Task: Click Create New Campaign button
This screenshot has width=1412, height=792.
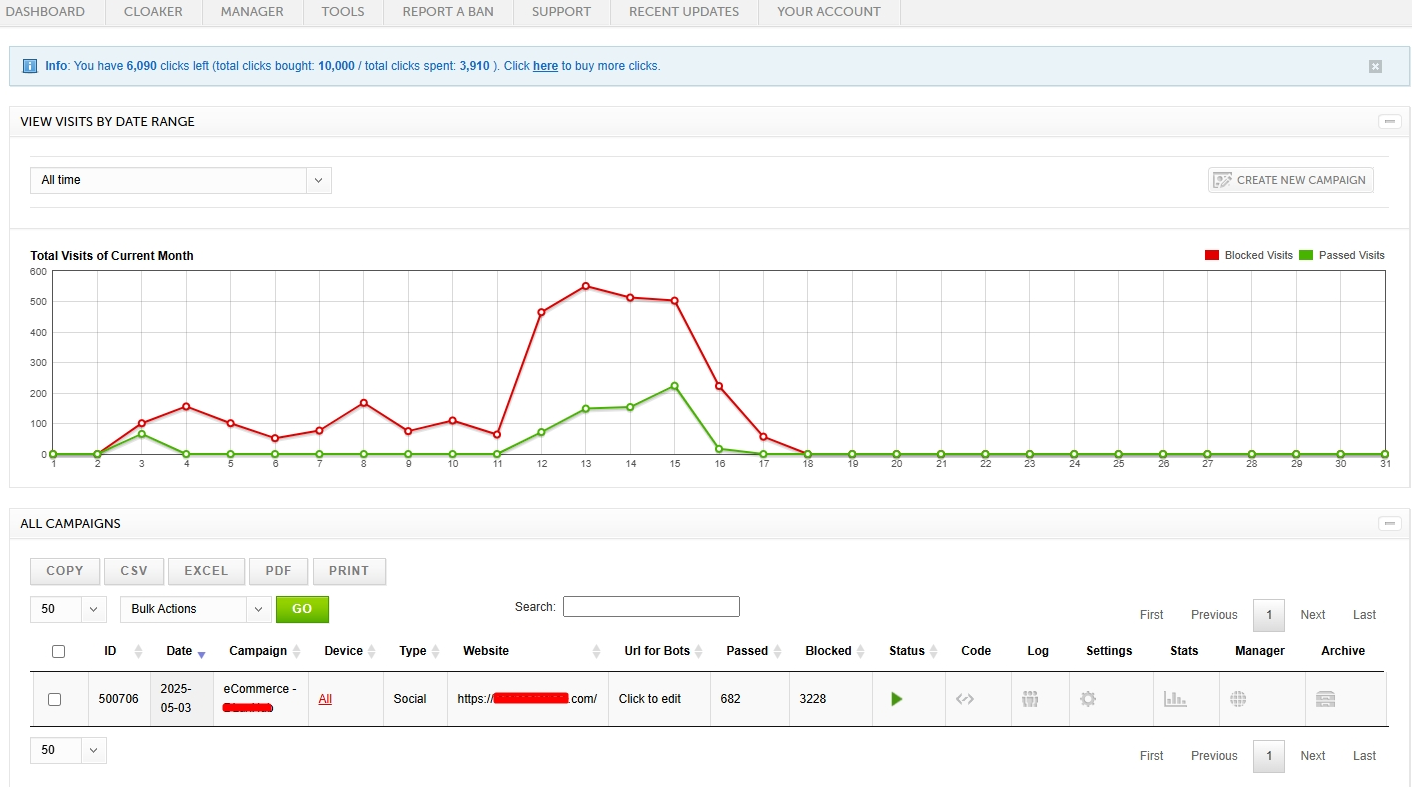Action: (1291, 180)
